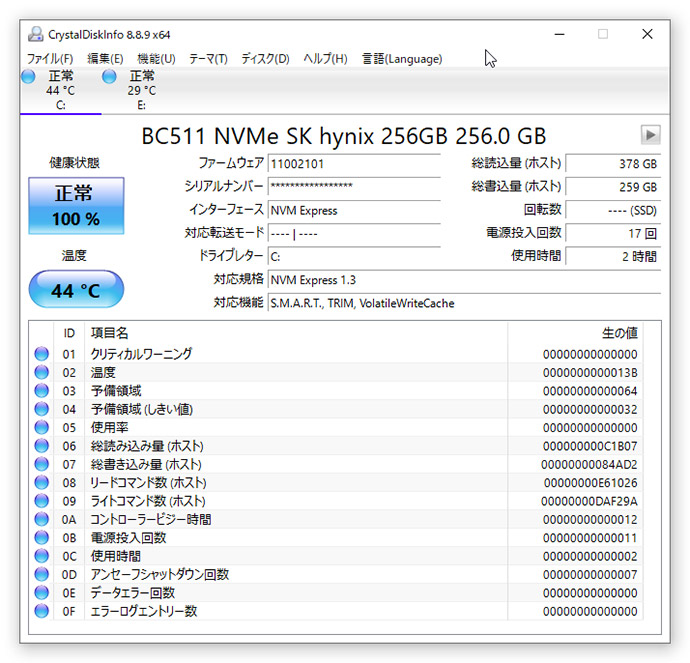Image resolution: width=690 pixels, height=663 pixels.
Task: Click the 項目名 column header
Action: tap(296, 333)
